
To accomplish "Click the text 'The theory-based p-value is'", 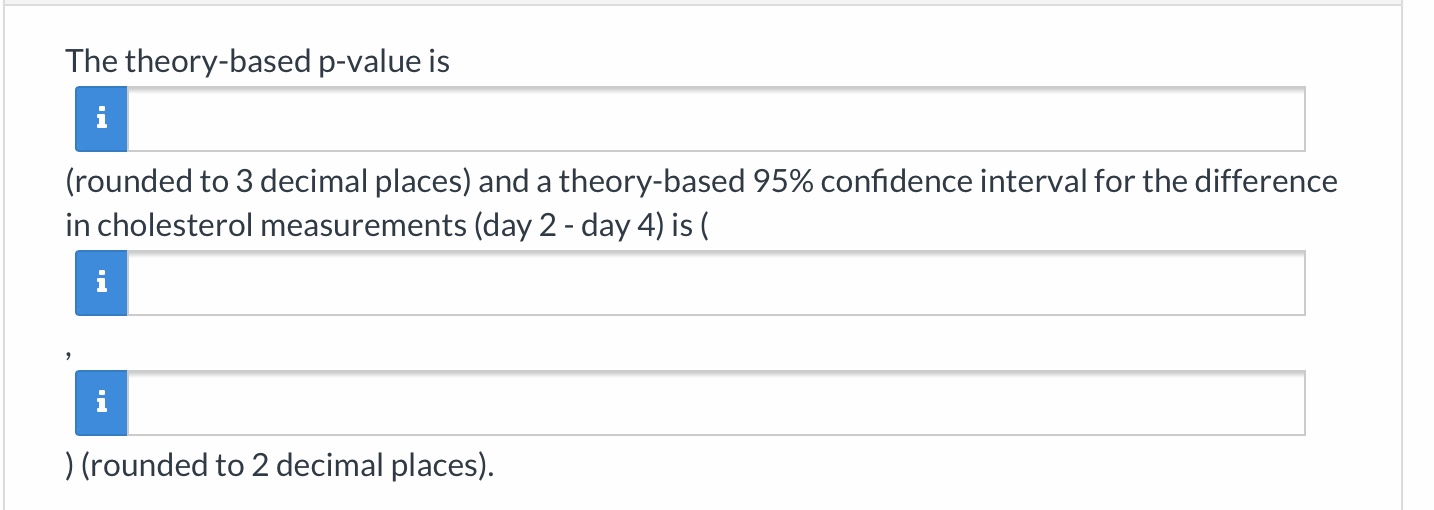I will 257,62.
